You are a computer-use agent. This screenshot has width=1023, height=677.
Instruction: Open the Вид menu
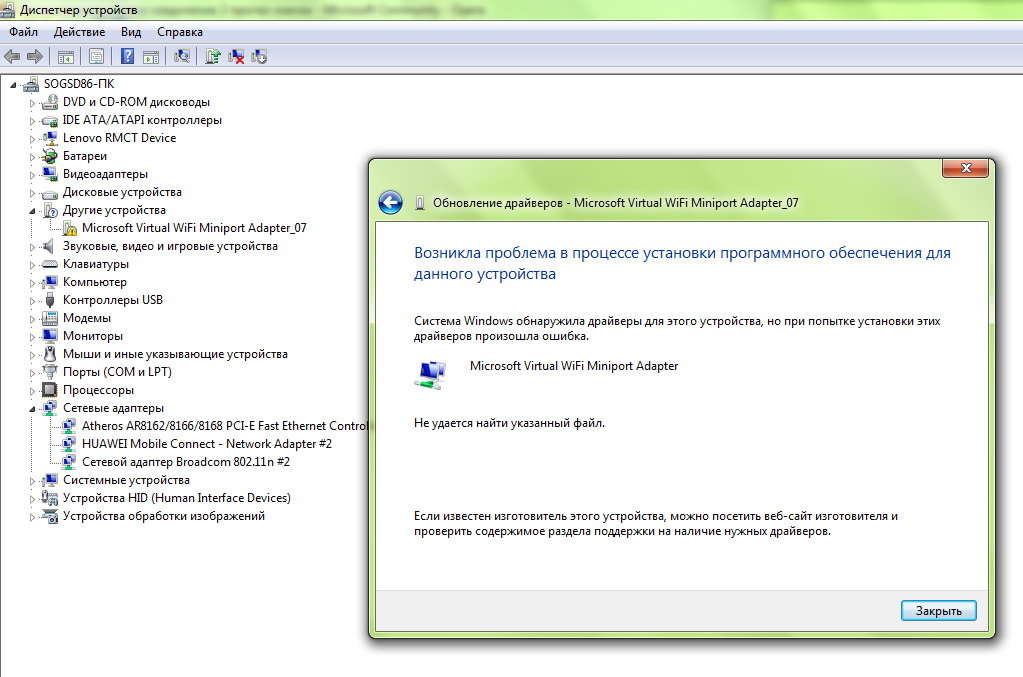pyautogui.click(x=130, y=32)
